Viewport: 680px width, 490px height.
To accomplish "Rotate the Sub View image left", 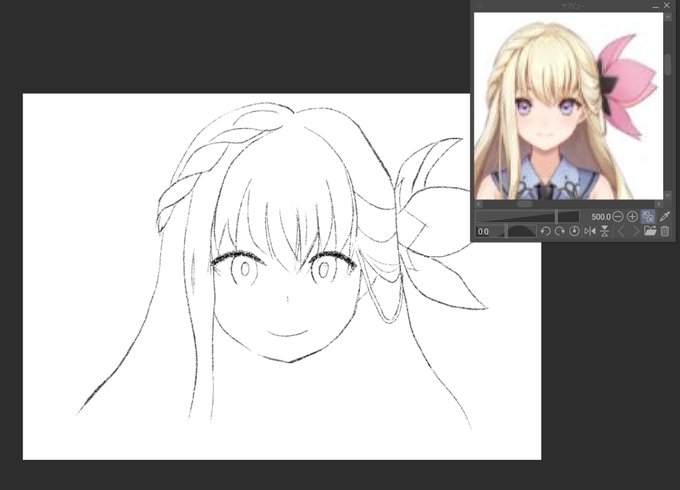I will pos(546,231).
